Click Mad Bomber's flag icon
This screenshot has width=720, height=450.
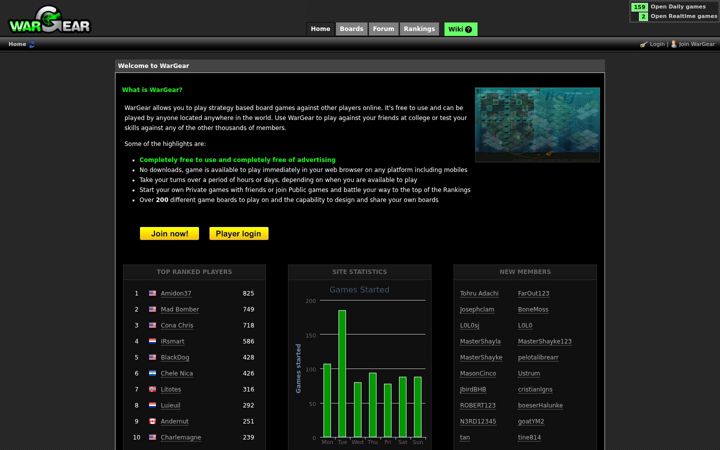(152, 309)
